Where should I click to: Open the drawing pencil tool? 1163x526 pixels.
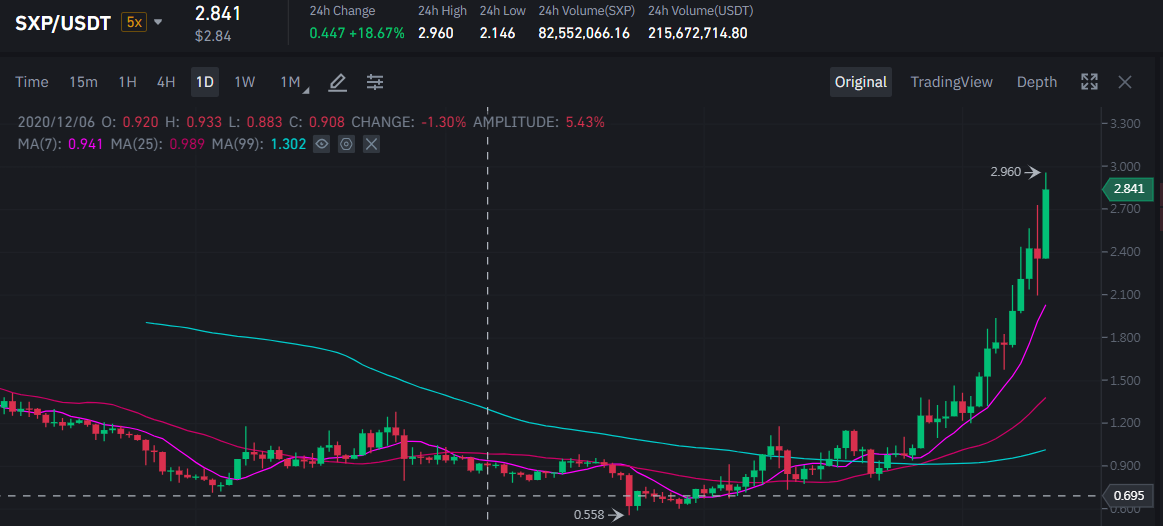click(x=337, y=82)
